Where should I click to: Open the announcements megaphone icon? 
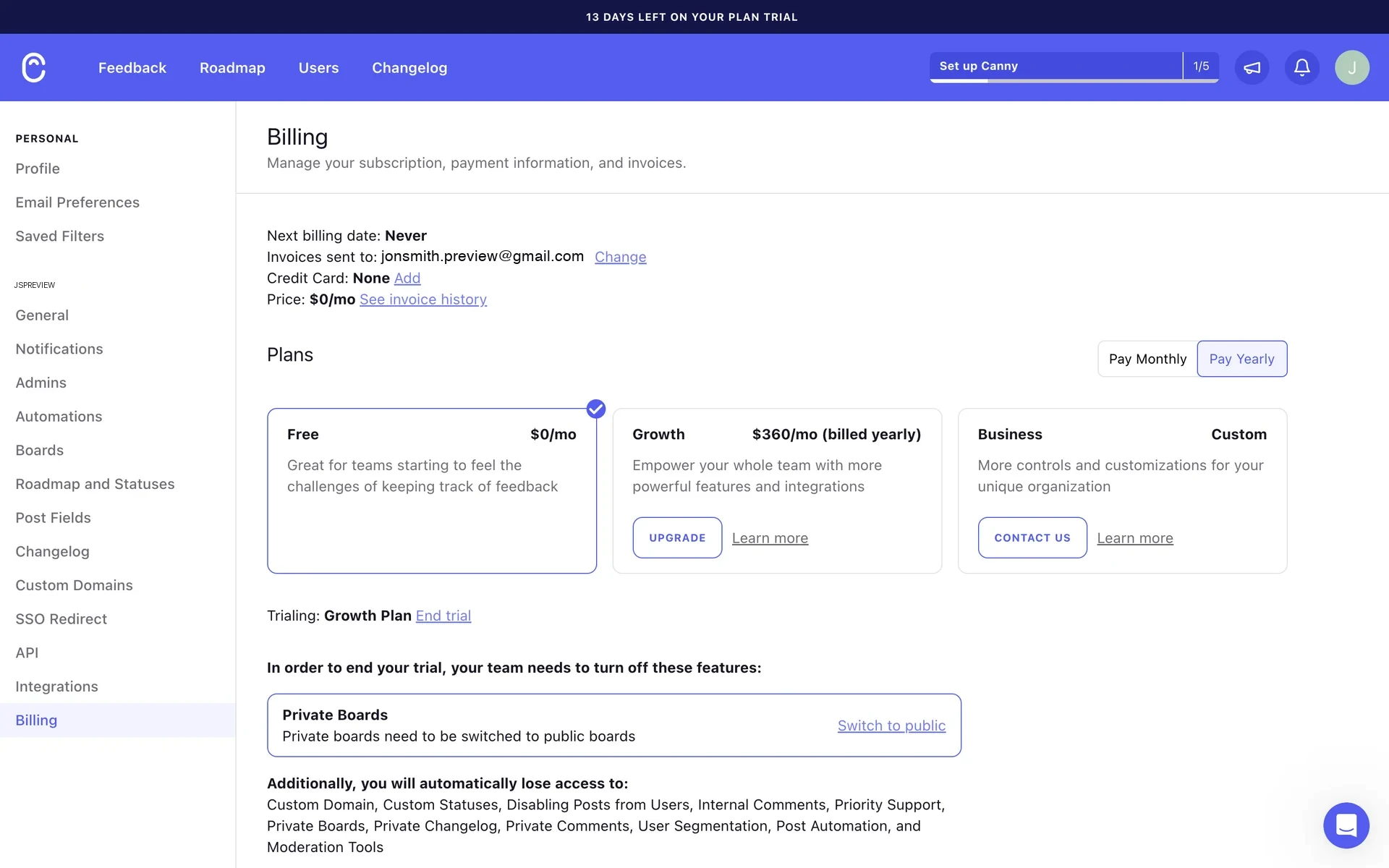tap(1252, 67)
